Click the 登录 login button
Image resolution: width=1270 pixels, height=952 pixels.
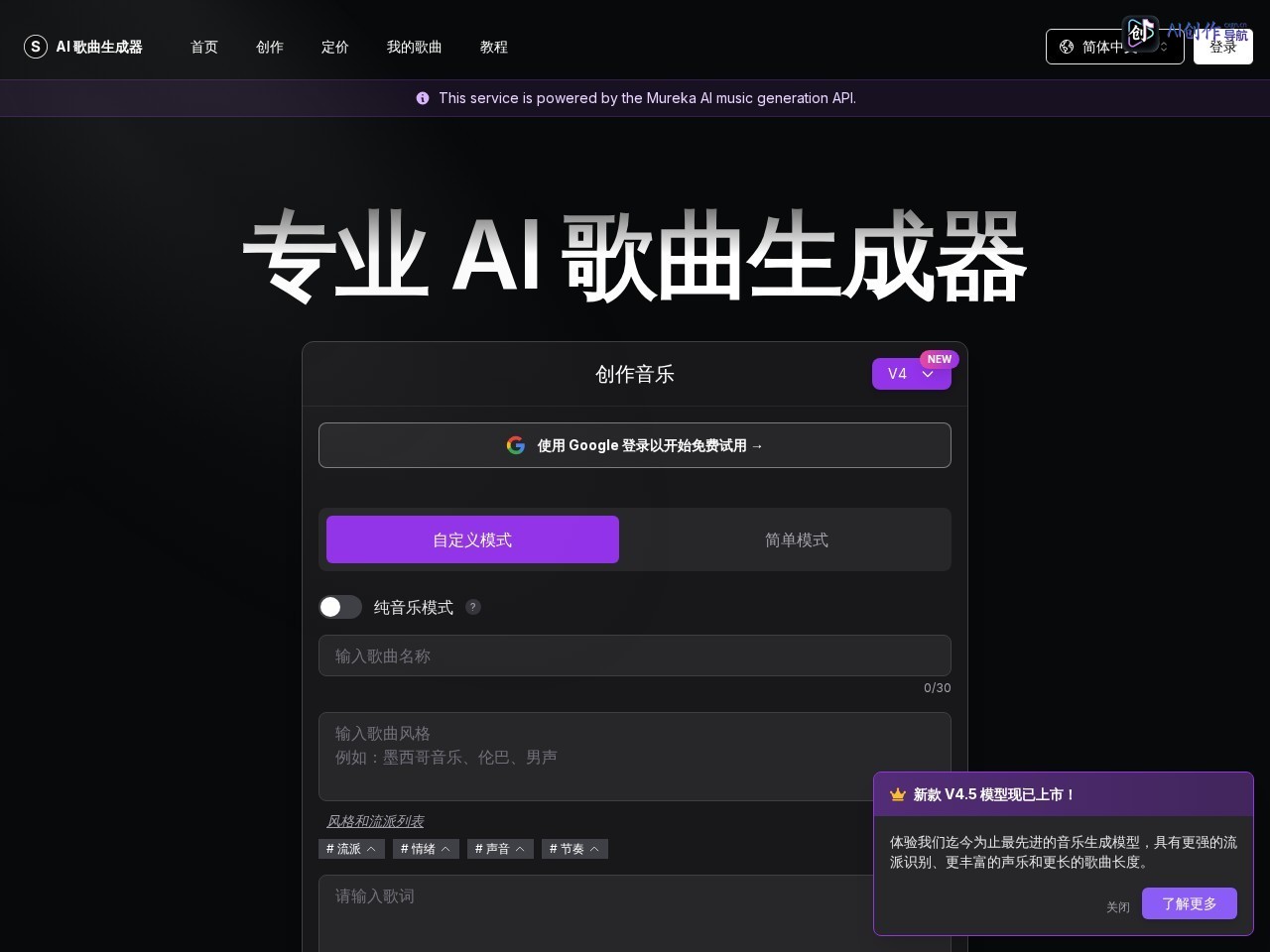click(1223, 47)
